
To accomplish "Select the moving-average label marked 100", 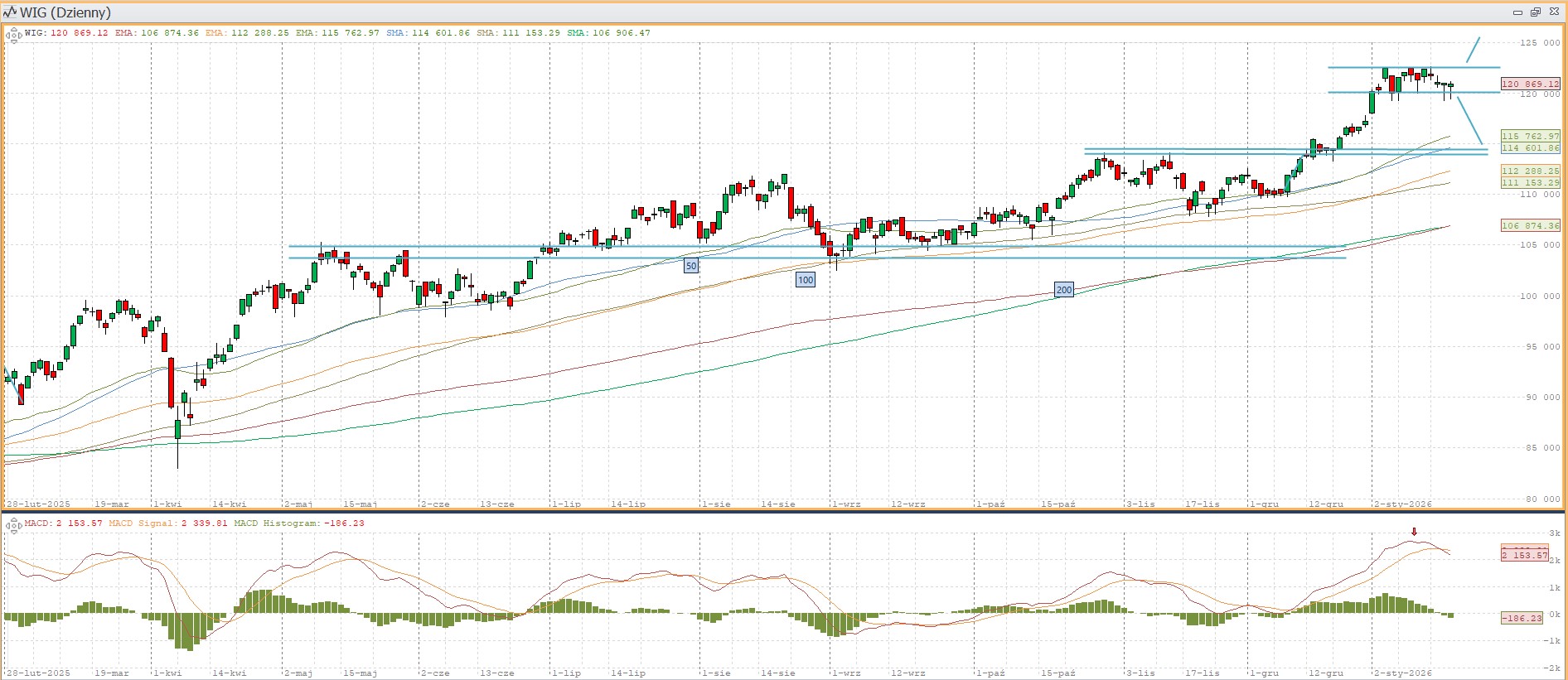I will 805,280.
